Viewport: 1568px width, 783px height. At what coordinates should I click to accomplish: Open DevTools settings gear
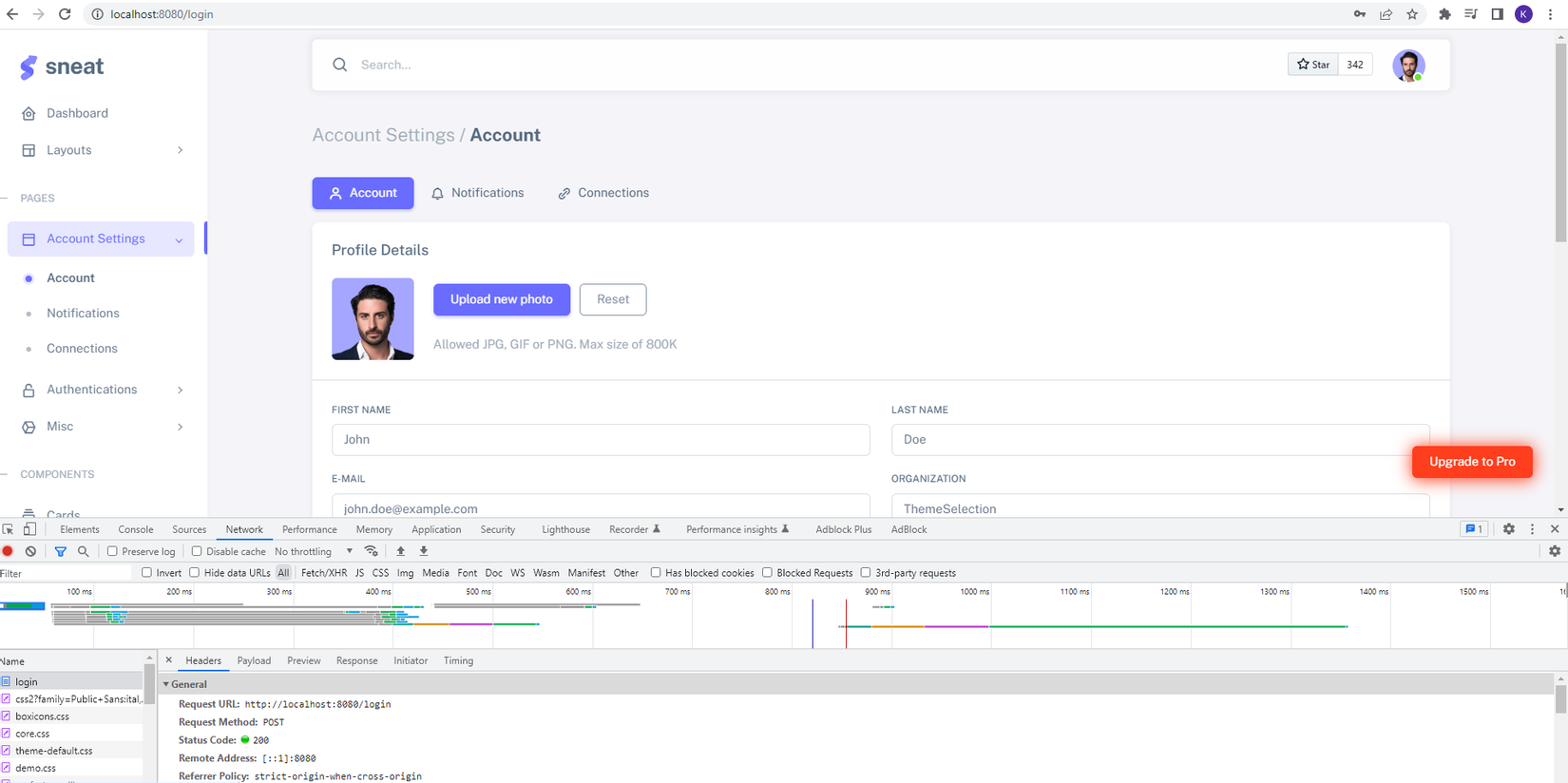[x=1509, y=529]
